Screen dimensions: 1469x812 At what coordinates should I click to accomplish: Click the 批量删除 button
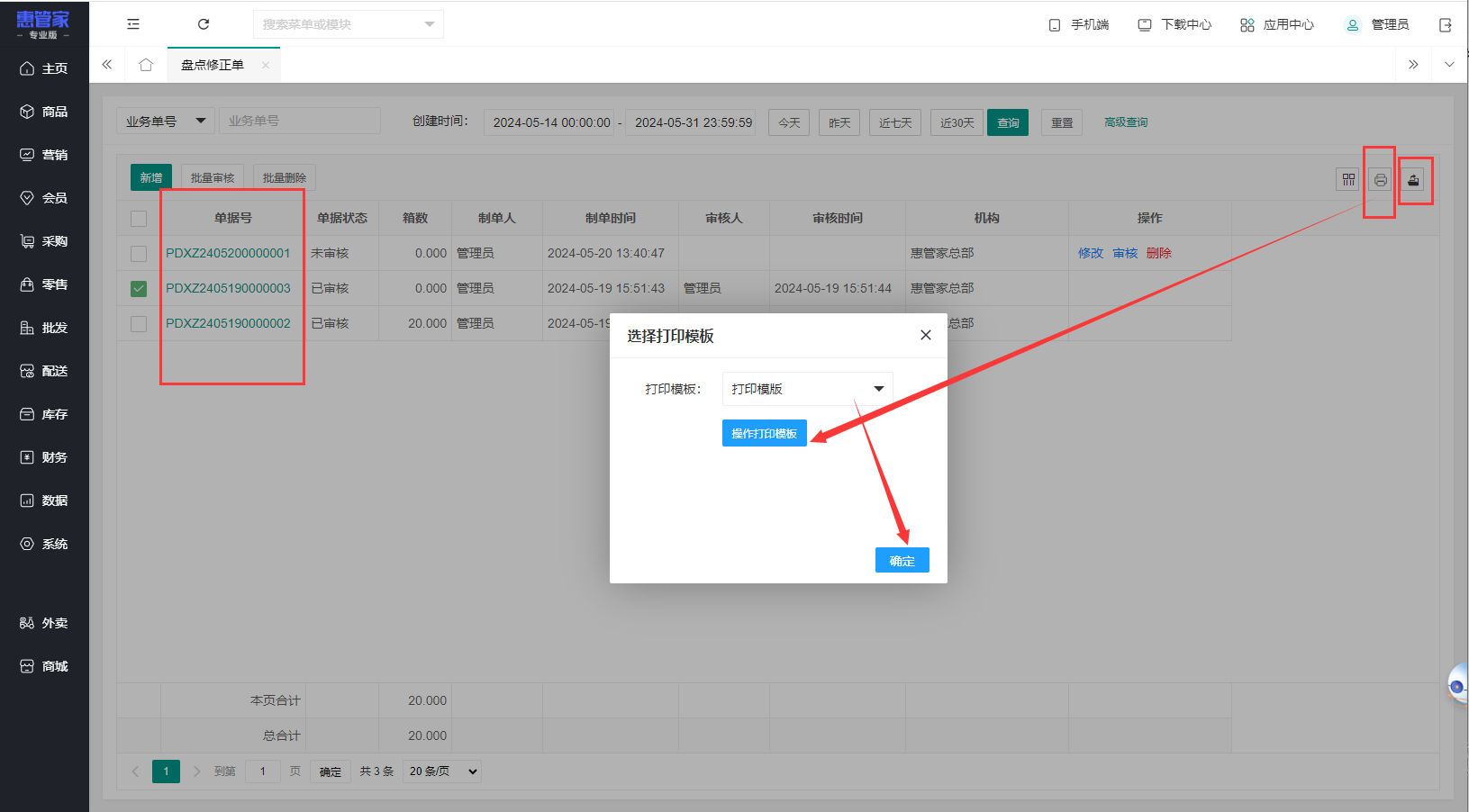[x=285, y=177]
